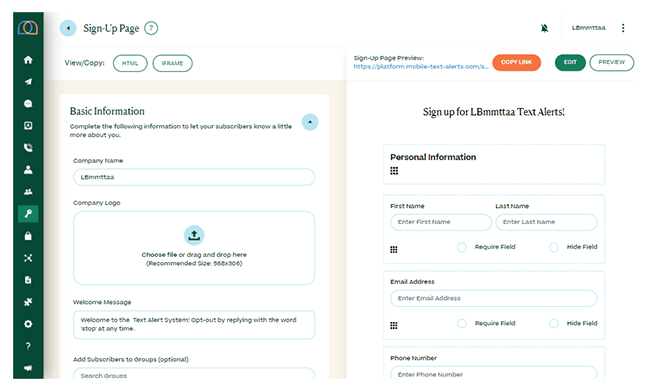Click the Enter First Name field
This screenshot has width=649, height=391.
coord(440,222)
